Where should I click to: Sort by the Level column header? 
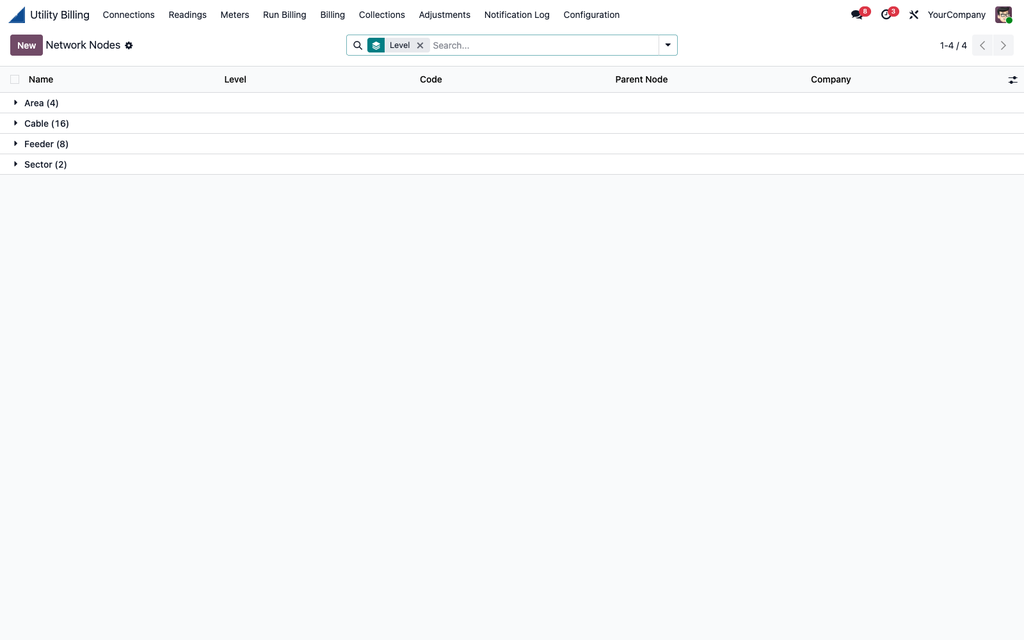click(x=235, y=80)
